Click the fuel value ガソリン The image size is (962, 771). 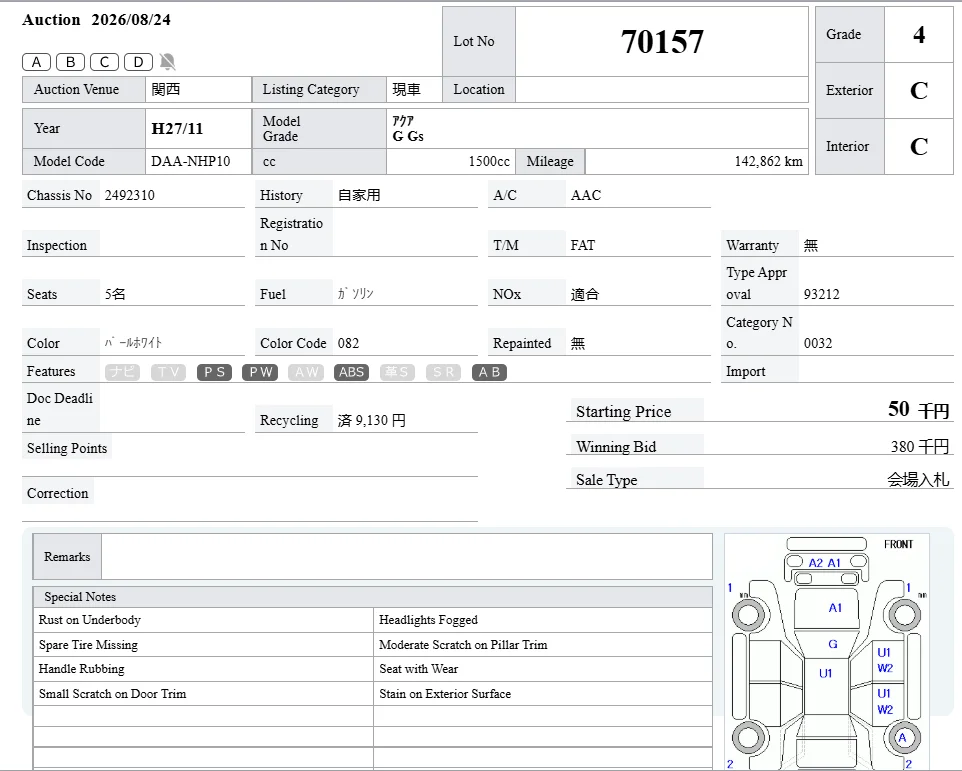point(355,294)
